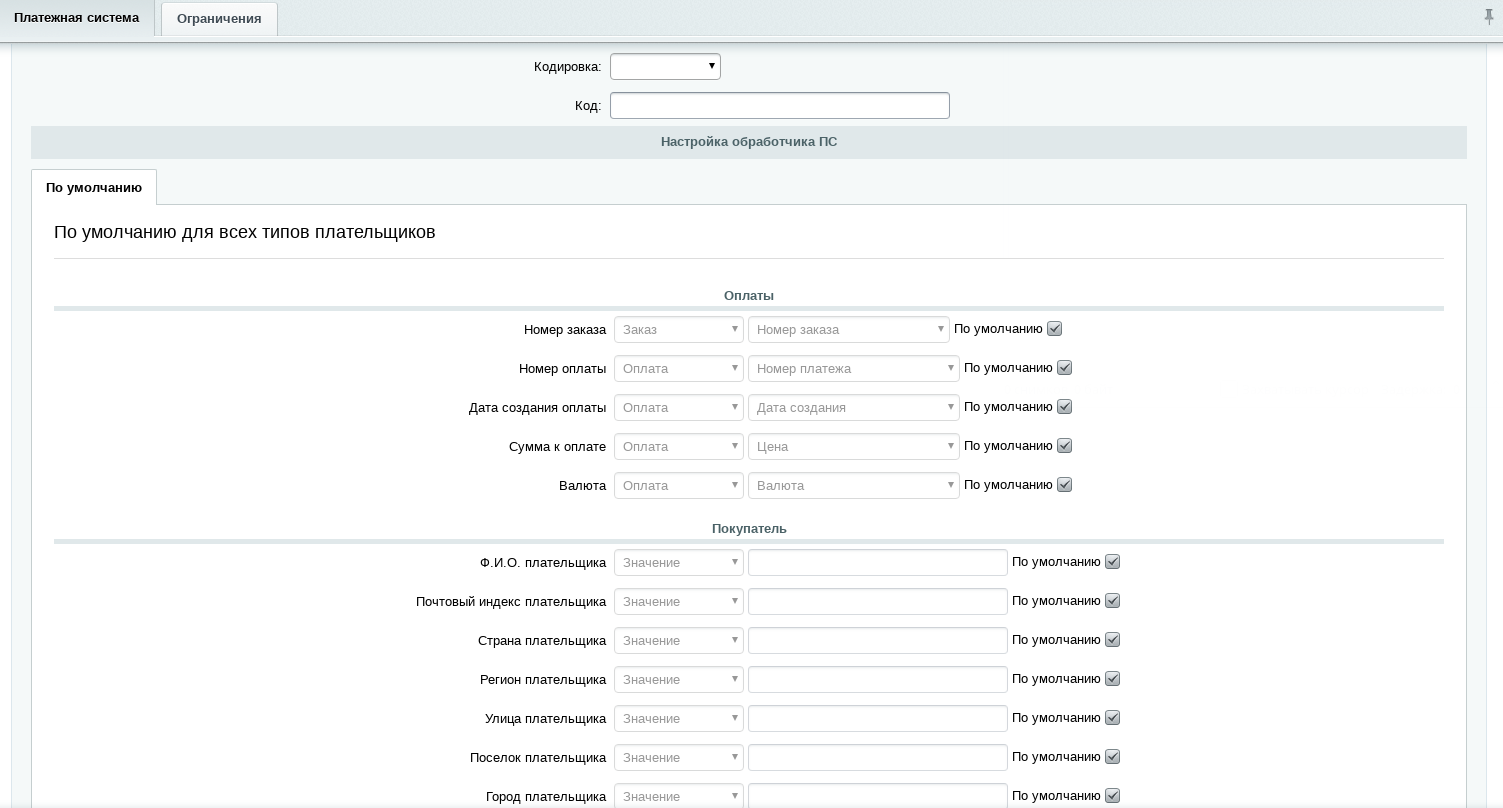Toggle По умолчанию for Город плательщика
The width and height of the screenshot is (1503, 808).
tap(1113, 796)
